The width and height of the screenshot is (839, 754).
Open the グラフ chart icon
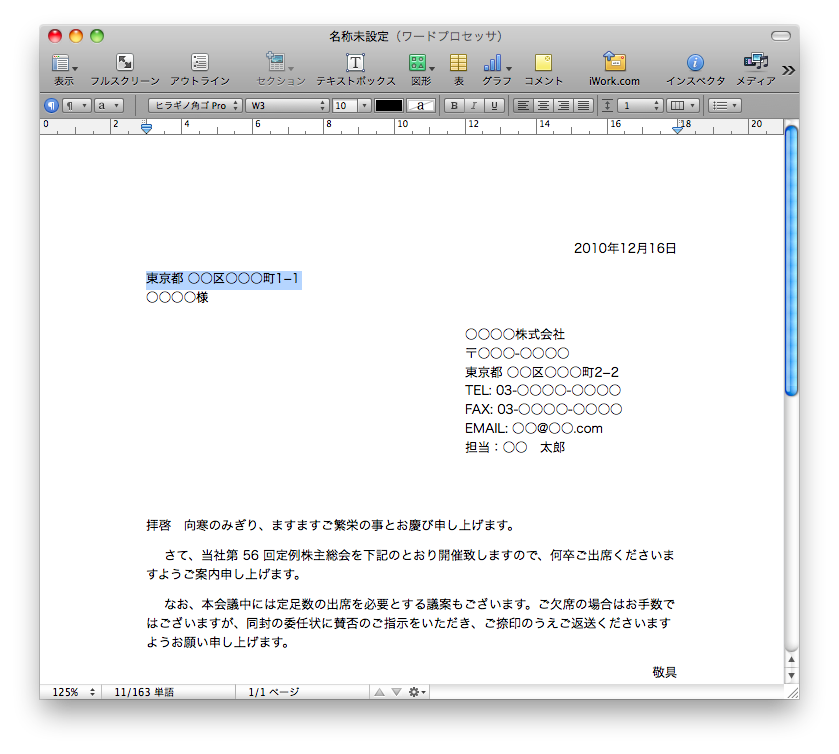(496, 63)
